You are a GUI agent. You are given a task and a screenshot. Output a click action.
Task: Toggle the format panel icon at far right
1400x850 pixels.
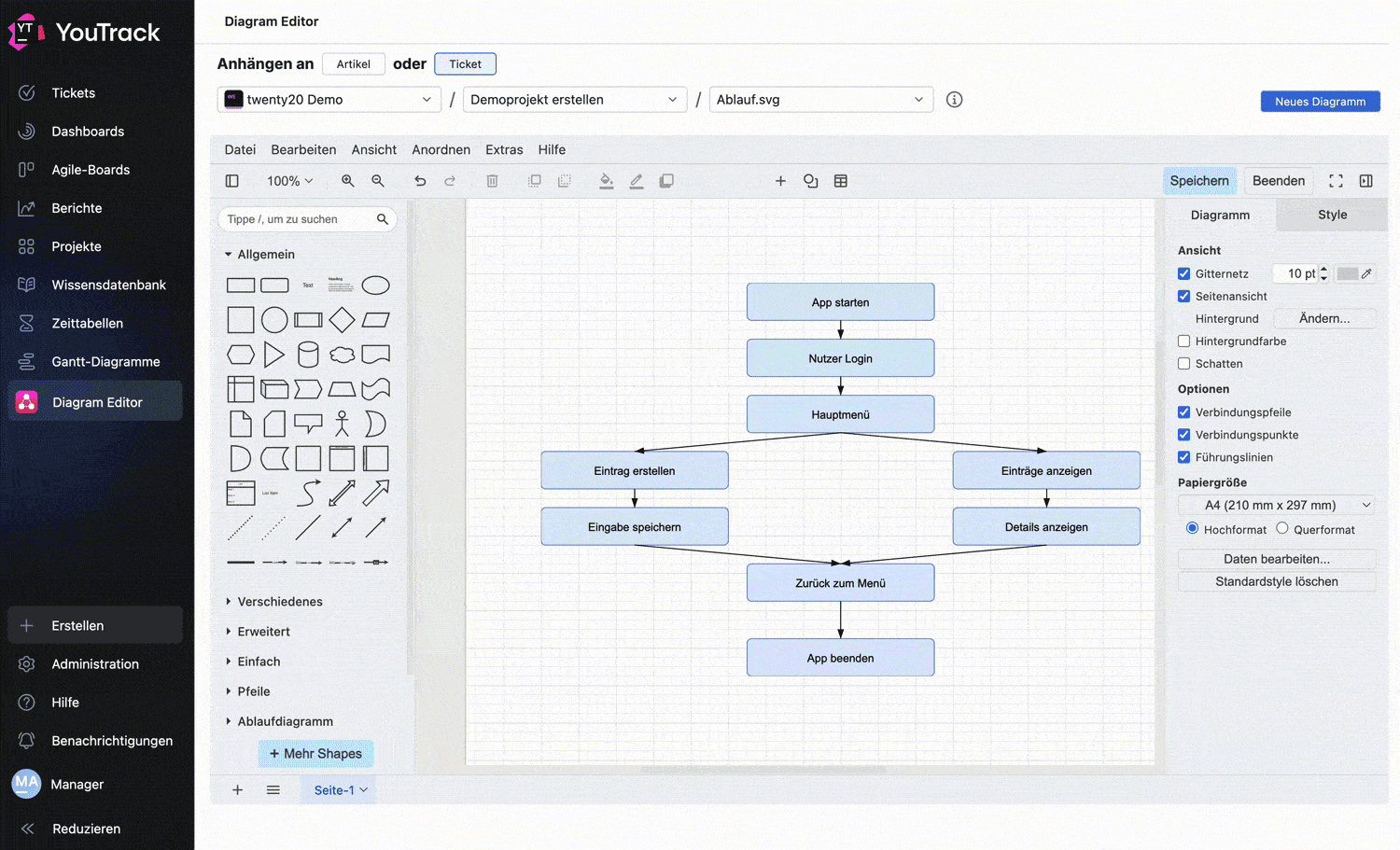click(1366, 181)
